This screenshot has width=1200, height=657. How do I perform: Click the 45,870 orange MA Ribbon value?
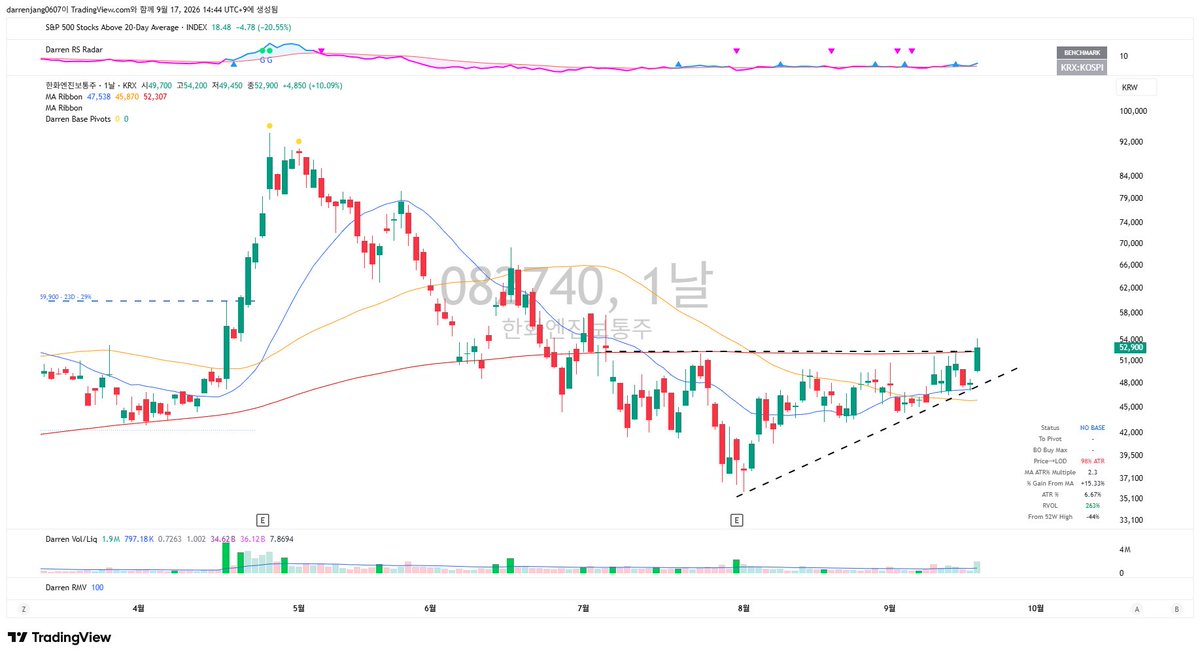pos(128,97)
